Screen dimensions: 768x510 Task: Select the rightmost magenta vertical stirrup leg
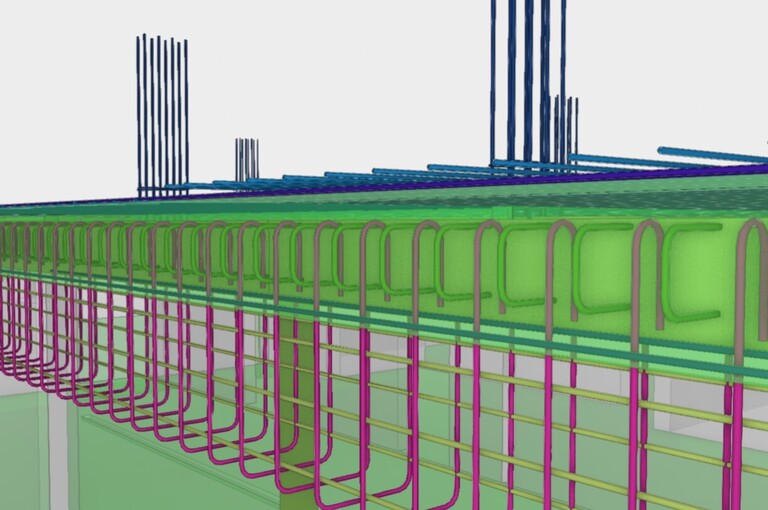click(x=736, y=440)
